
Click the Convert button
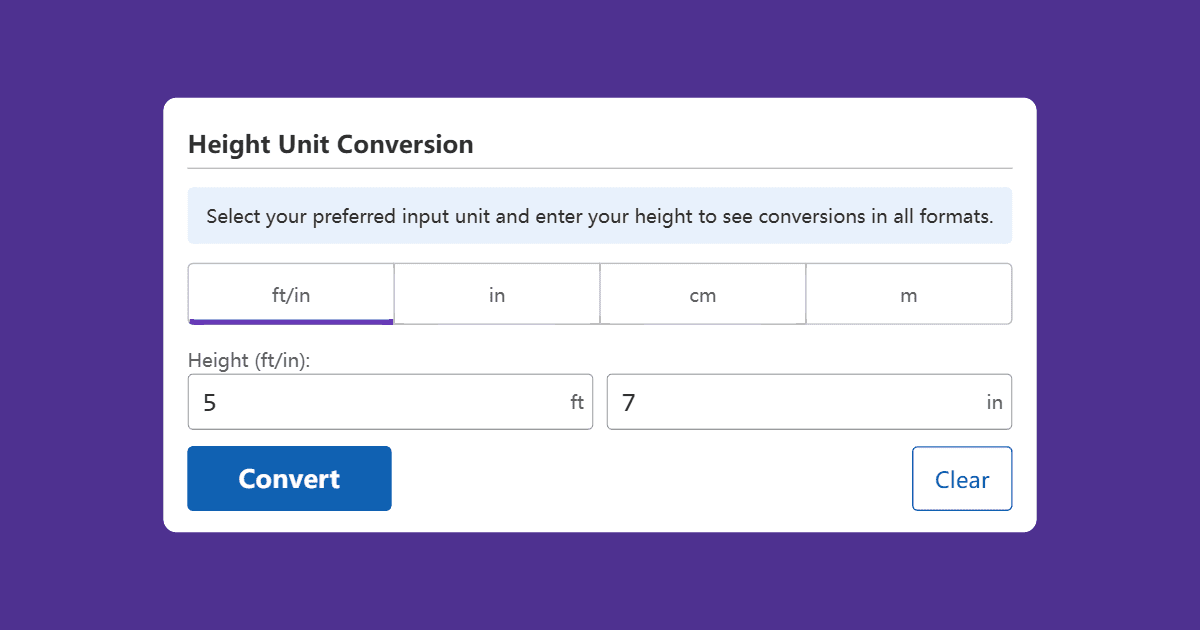pyautogui.click(x=289, y=478)
